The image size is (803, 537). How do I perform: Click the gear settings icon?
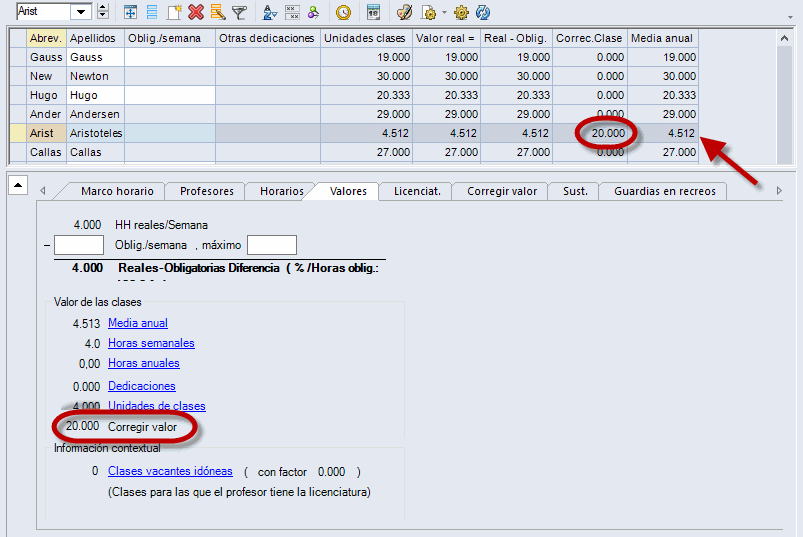click(461, 12)
